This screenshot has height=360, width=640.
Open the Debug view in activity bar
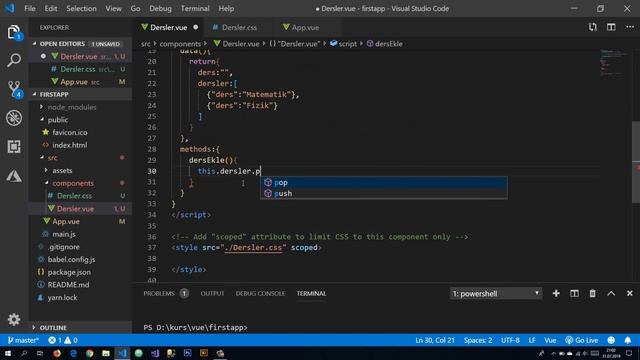14,118
